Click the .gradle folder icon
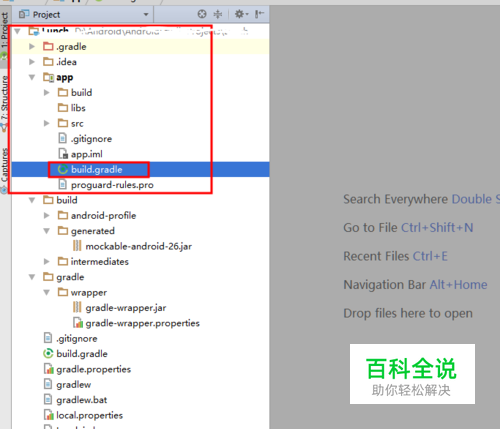This screenshot has width=500, height=429. pos(48,46)
